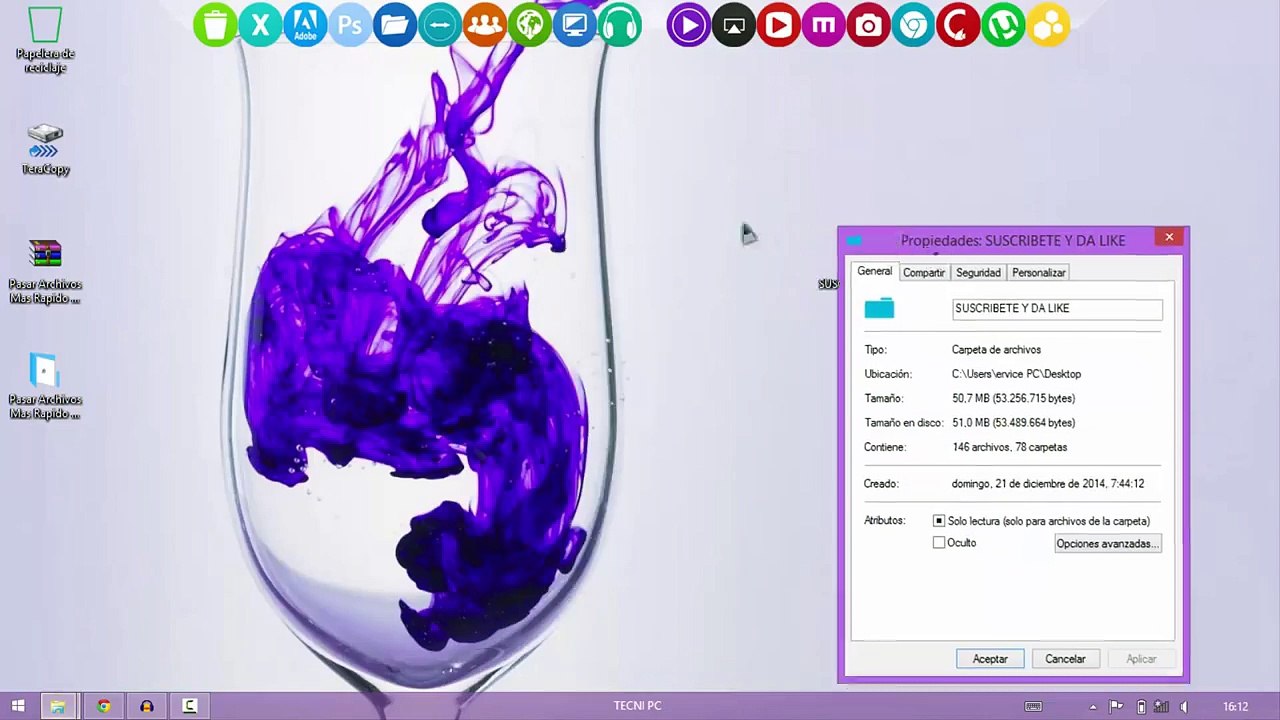Viewport: 1280px width, 720px height.
Task: Show hidden system tray icons arrow
Action: (1093, 707)
